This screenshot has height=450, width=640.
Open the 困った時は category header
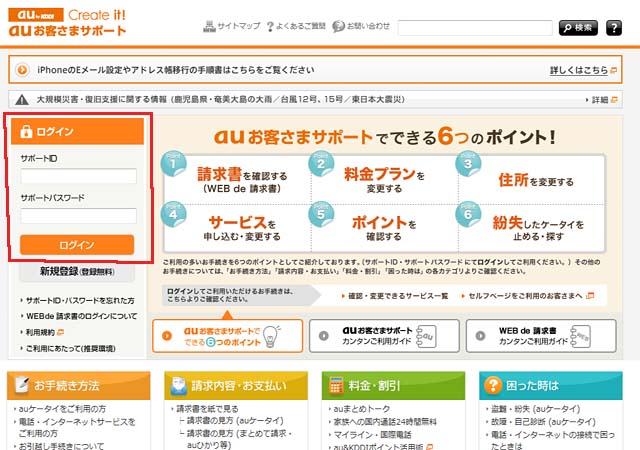tap(551, 385)
